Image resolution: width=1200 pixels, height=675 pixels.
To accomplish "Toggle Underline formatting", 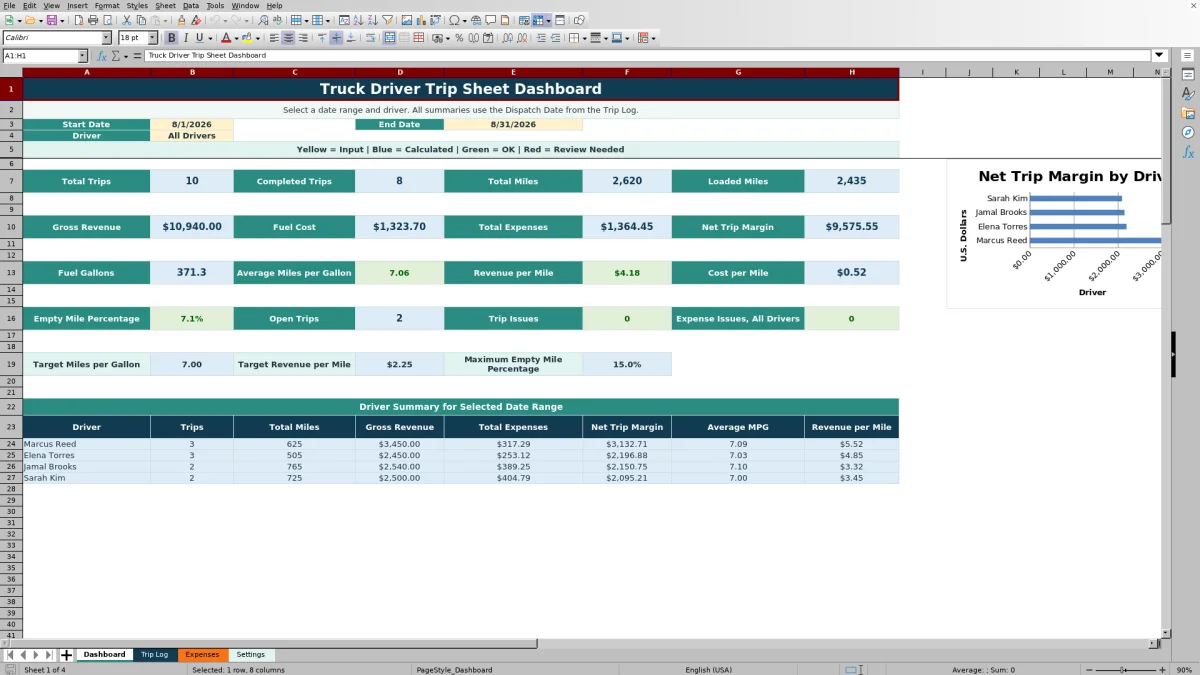I will (200, 38).
